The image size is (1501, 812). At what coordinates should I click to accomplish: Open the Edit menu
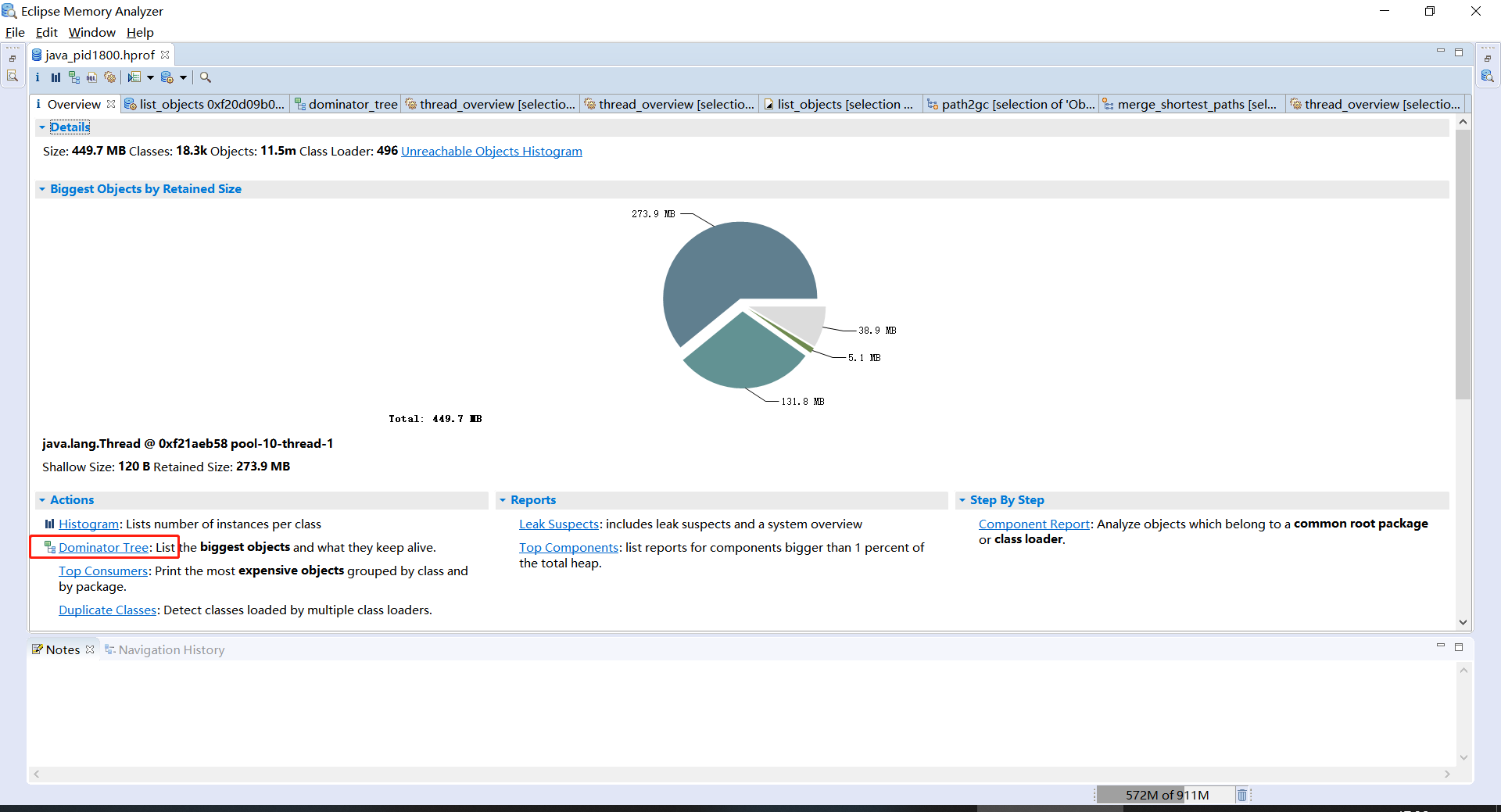tap(47, 32)
